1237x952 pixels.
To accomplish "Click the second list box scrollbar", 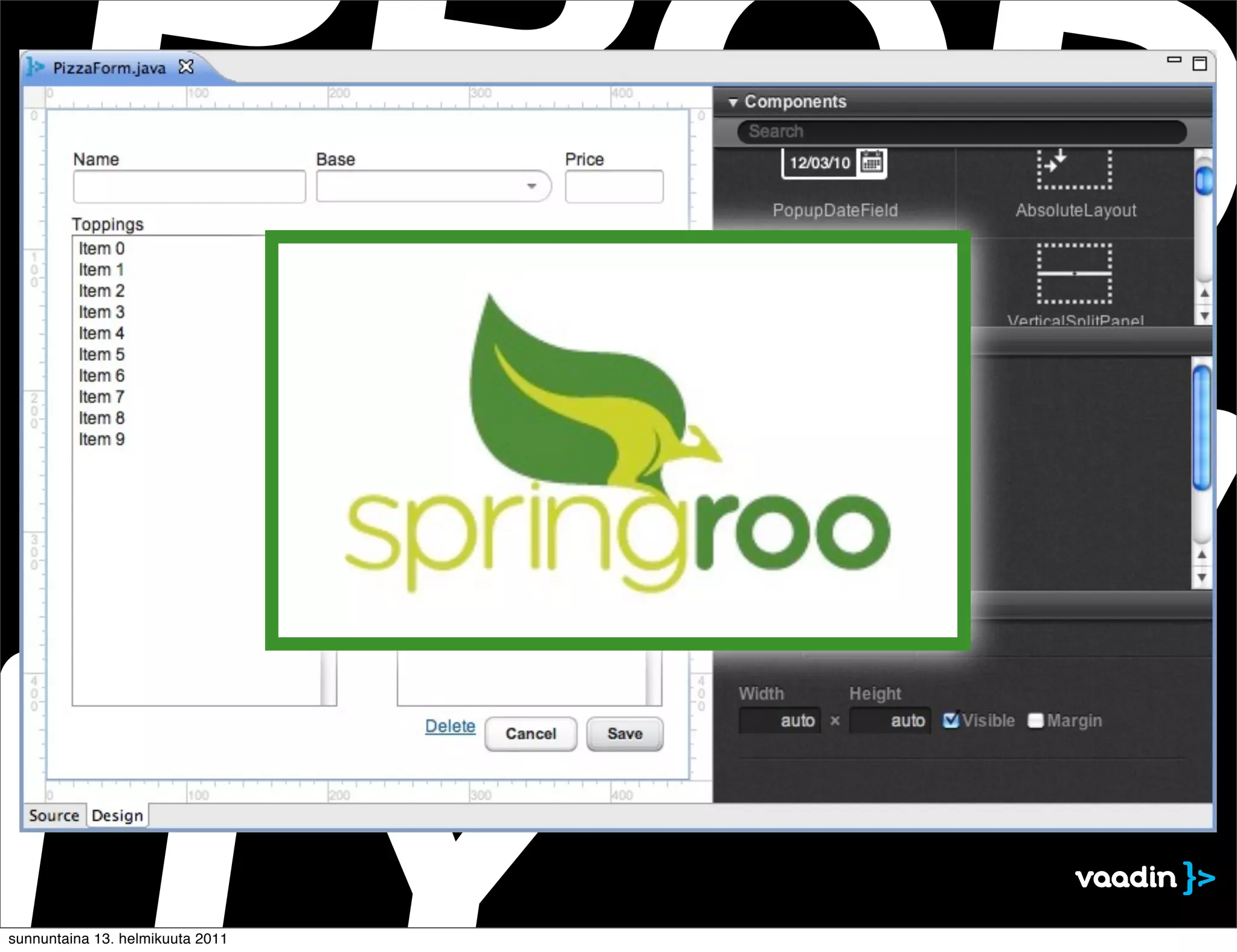I will pyautogui.click(x=654, y=678).
